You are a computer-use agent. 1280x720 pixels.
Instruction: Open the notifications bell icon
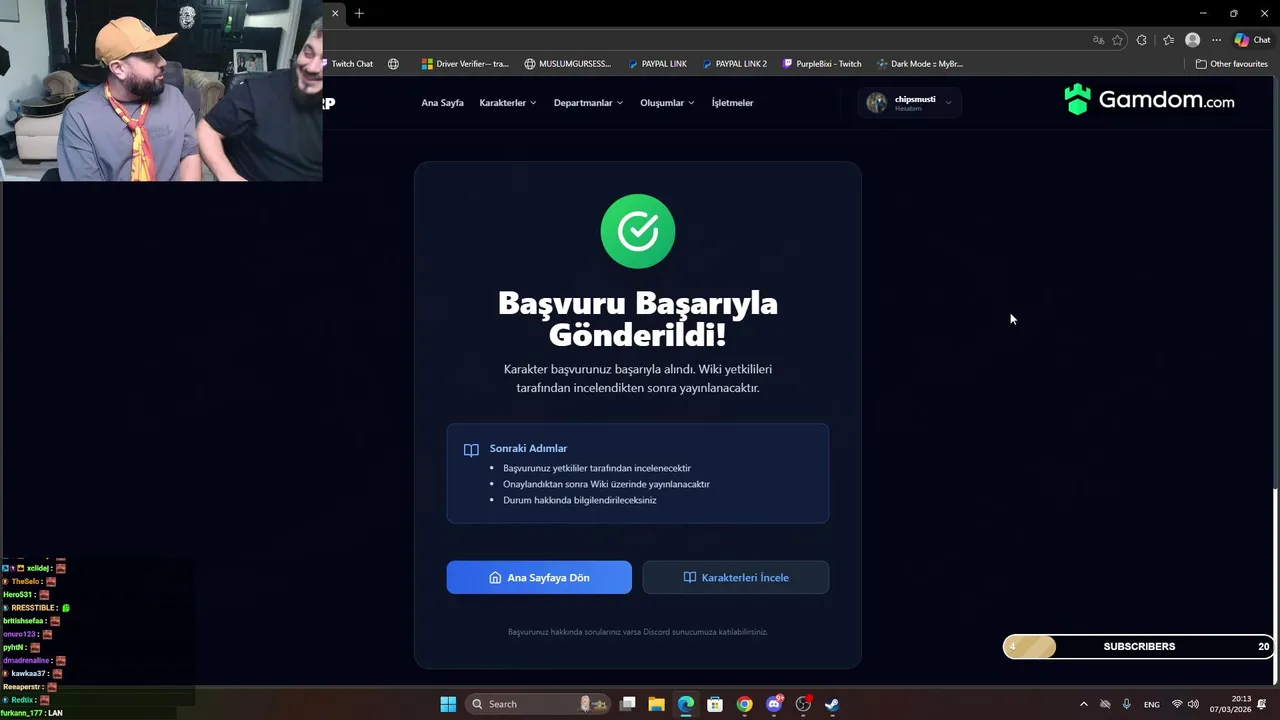pyautogui.click(x=1262, y=704)
